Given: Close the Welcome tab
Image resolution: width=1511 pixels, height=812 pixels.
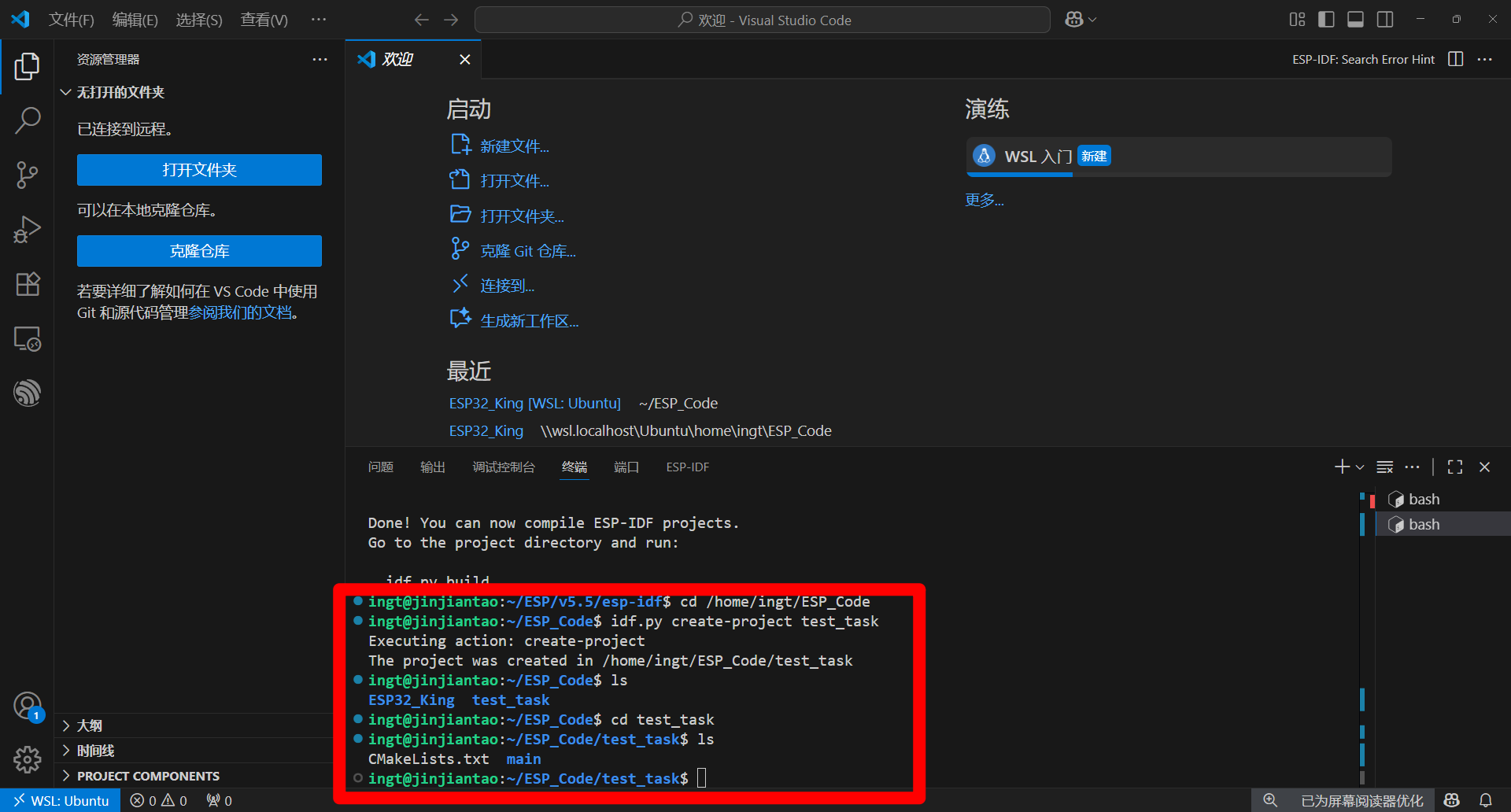Looking at the screenshot, I should click(465, 59).
